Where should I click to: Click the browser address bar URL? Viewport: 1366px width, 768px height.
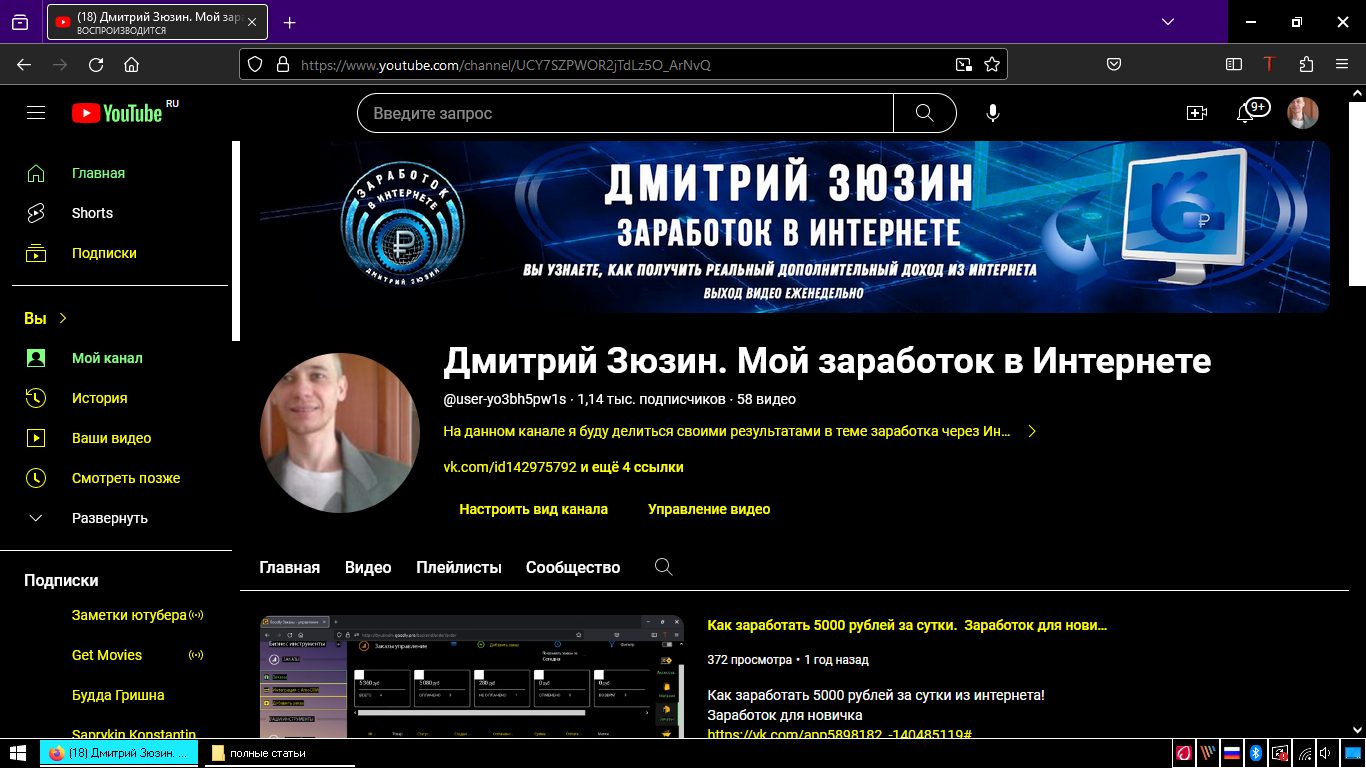pyautogui.click(x=505, y=64)
